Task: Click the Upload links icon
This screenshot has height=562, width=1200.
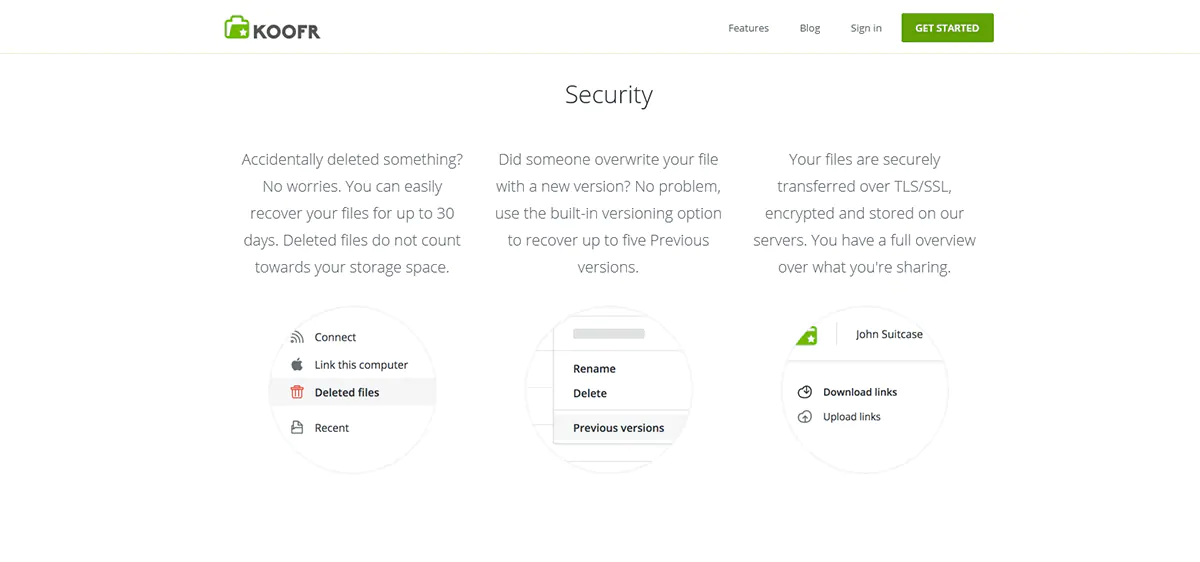Action: point(805,417)
